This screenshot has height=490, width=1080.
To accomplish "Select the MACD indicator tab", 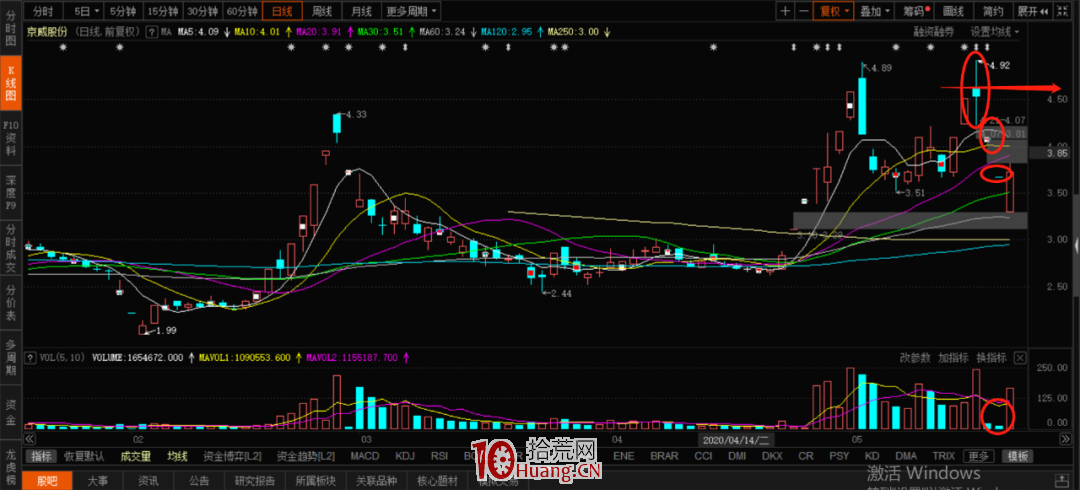I will 364,456.
